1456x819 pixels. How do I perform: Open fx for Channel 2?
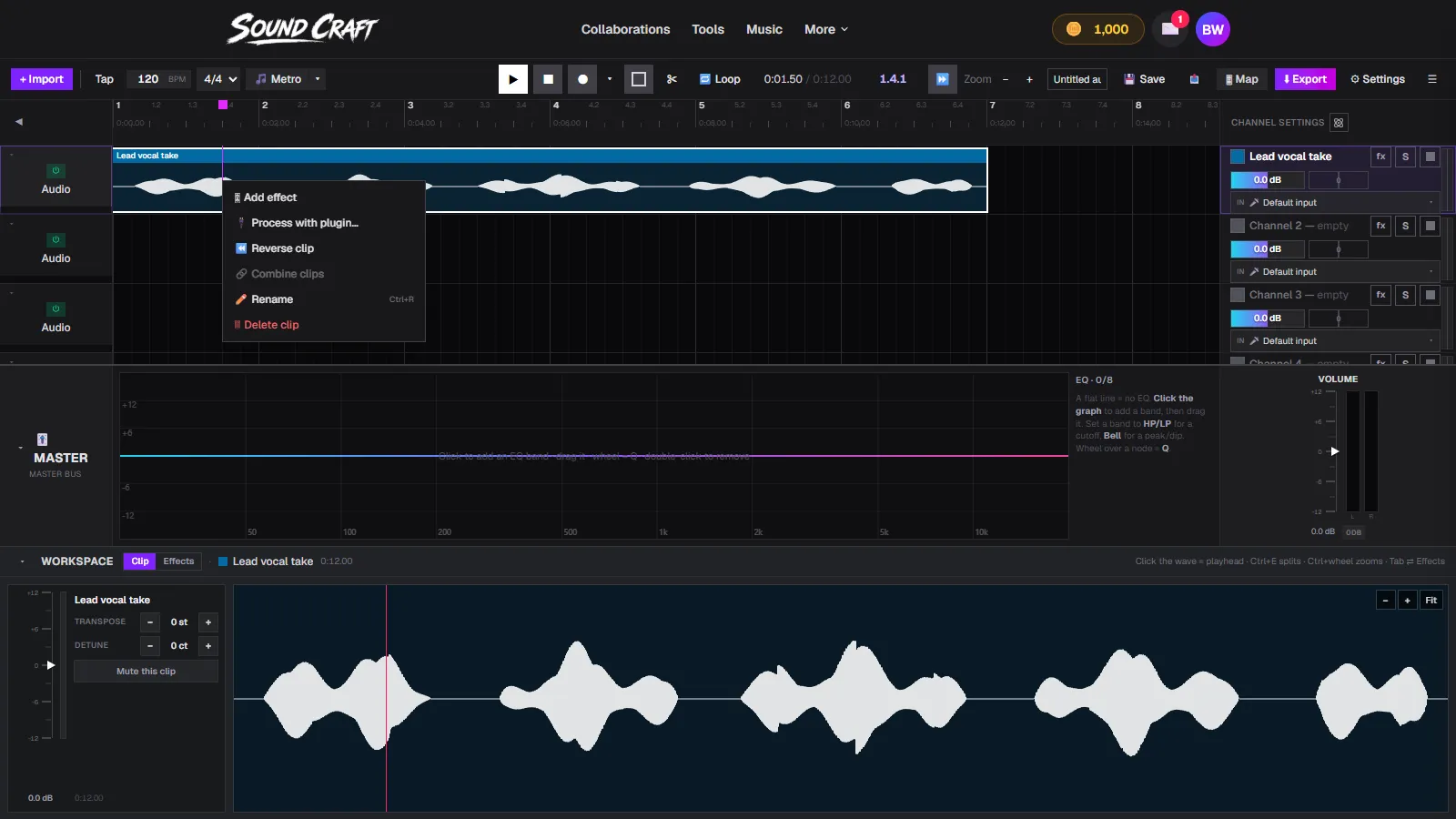1380,226
